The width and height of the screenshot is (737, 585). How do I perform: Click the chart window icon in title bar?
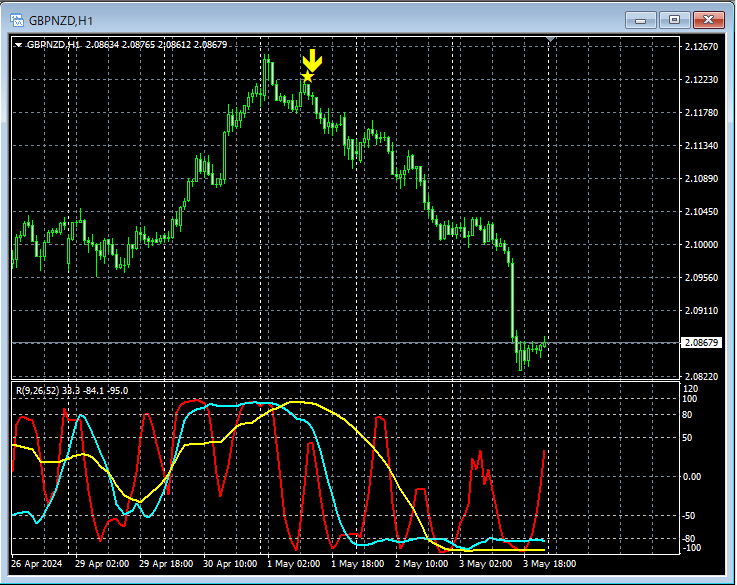click(x=17, y=19)
